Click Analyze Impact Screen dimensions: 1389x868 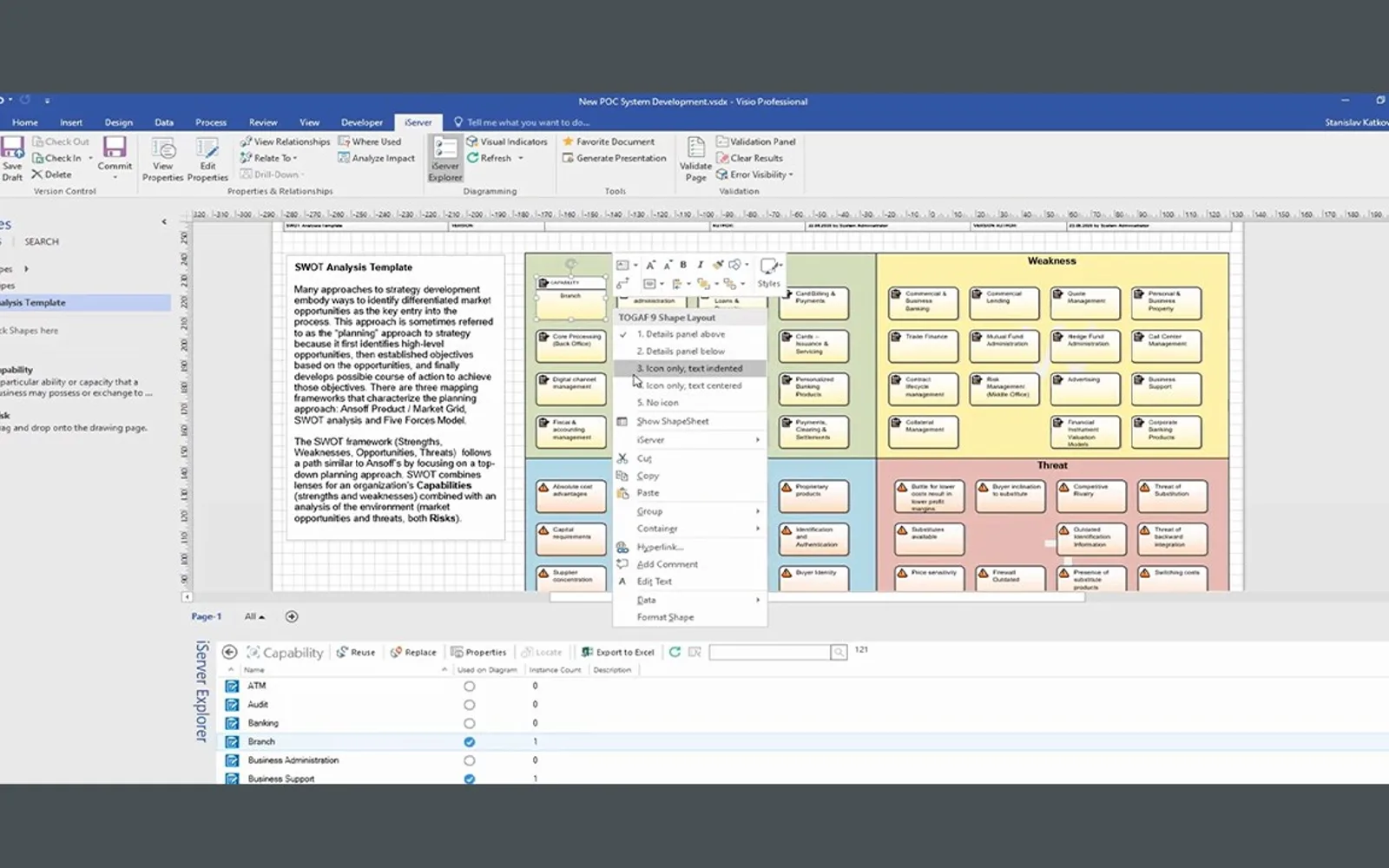377,158
